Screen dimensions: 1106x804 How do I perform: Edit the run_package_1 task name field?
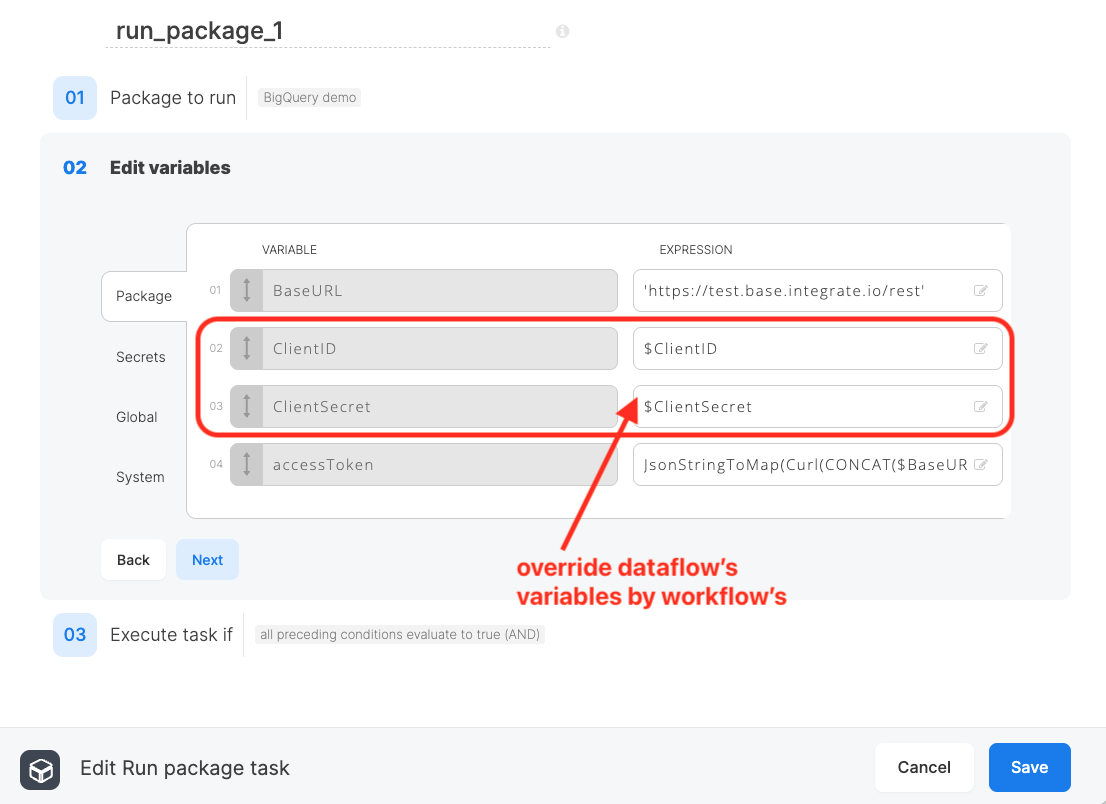coord(328,31)
